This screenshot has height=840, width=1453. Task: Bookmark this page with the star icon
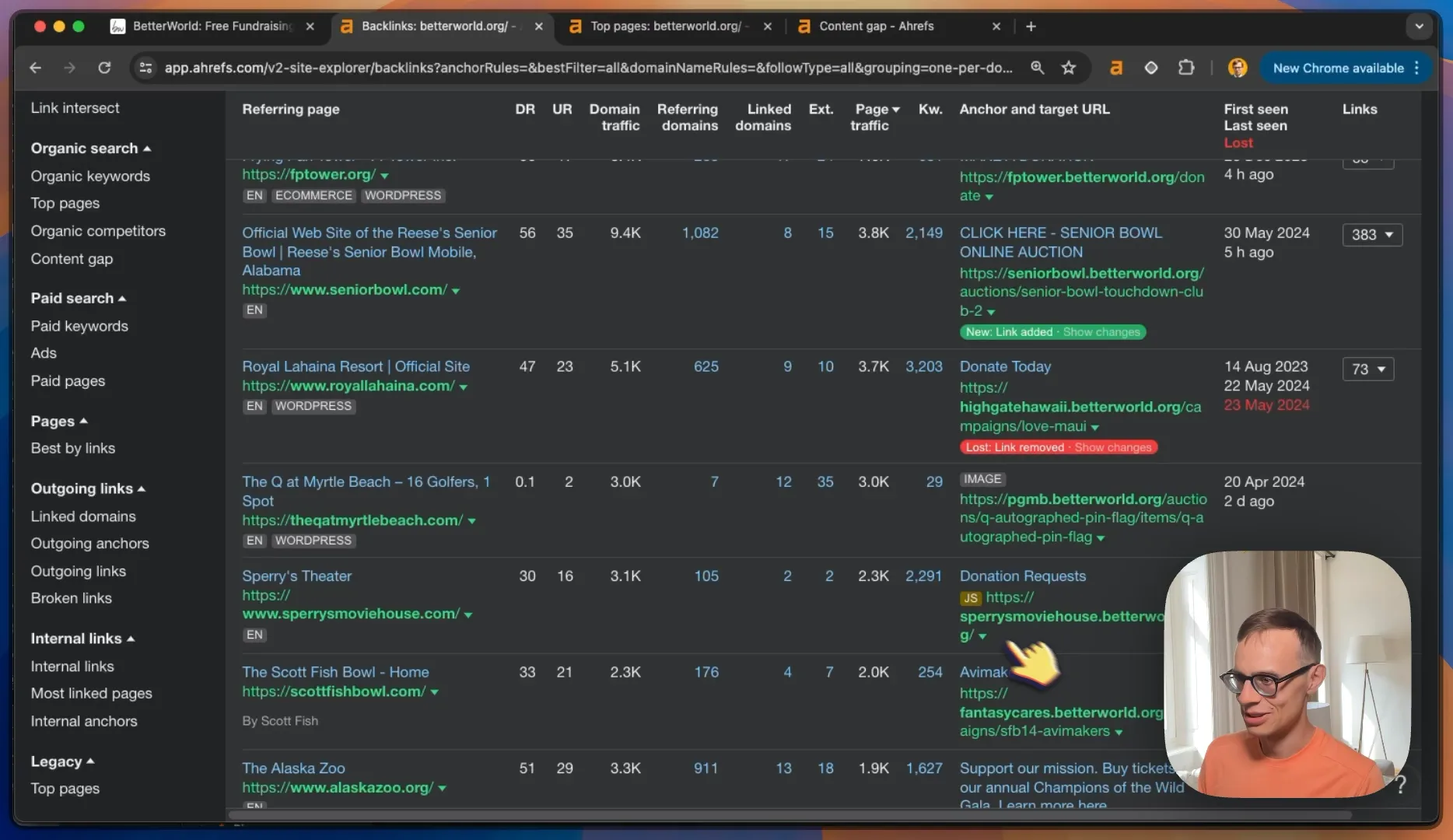click(1069, 68)
